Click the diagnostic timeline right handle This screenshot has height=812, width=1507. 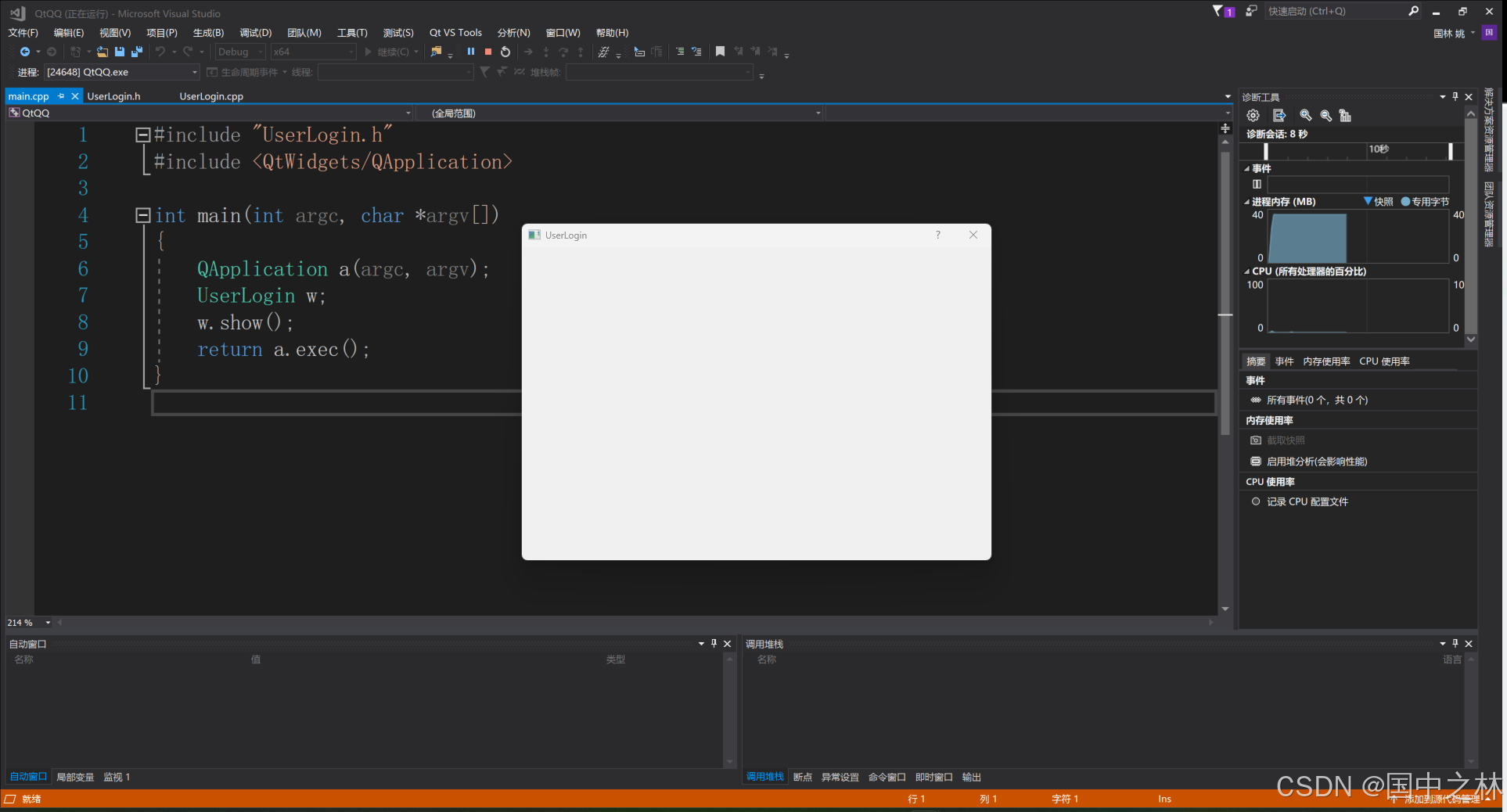pos(1450,151)
